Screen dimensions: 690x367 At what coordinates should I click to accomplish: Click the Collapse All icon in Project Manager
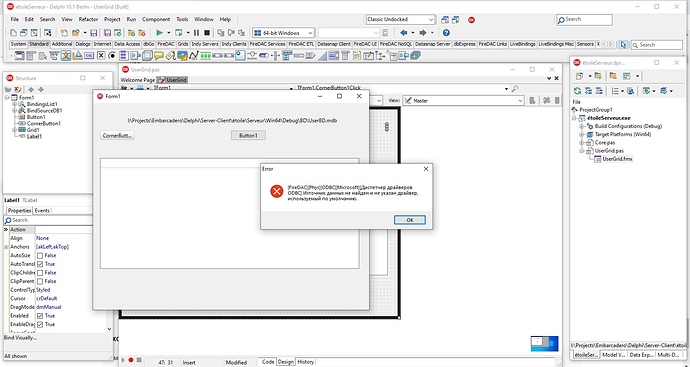(599, 91)
